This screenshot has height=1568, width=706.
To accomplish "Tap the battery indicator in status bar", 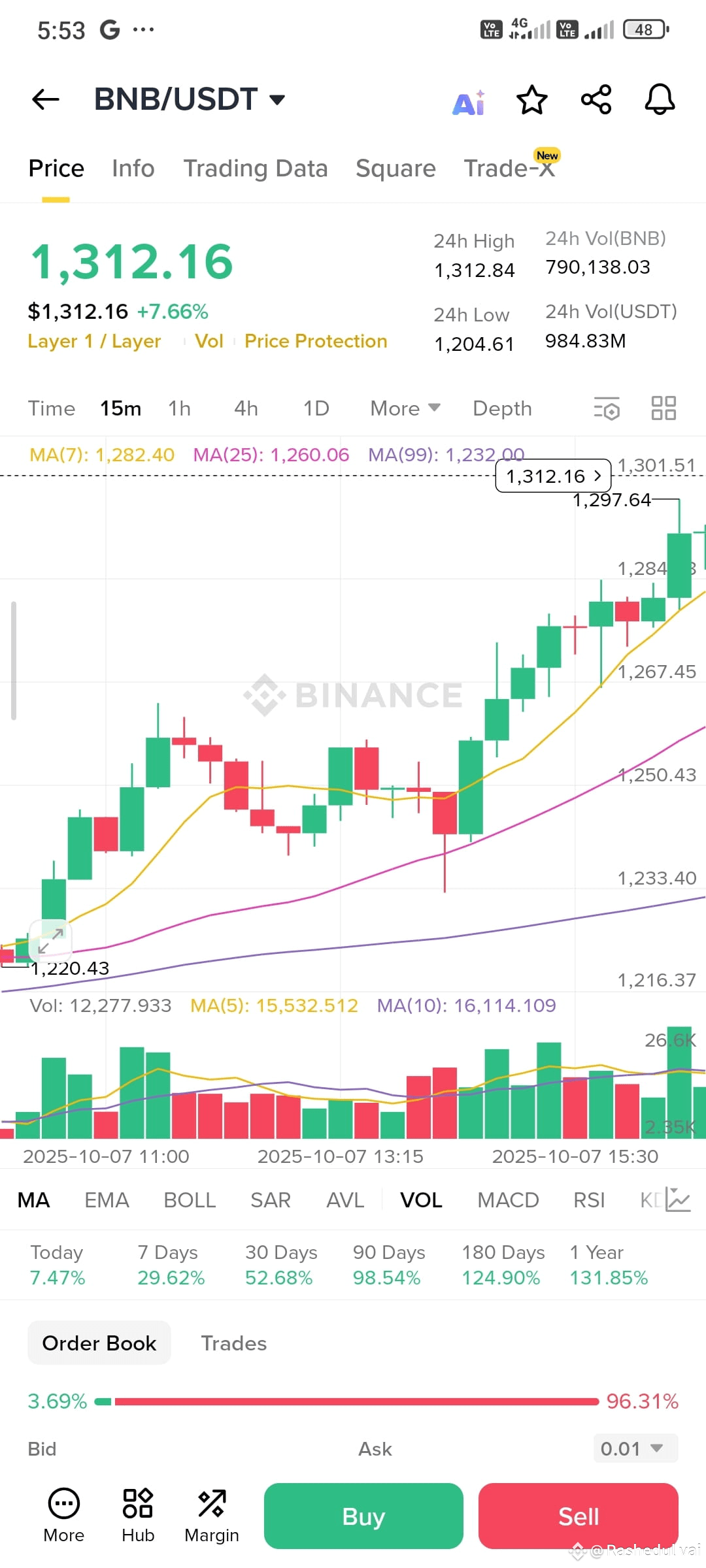I will 646,29.
